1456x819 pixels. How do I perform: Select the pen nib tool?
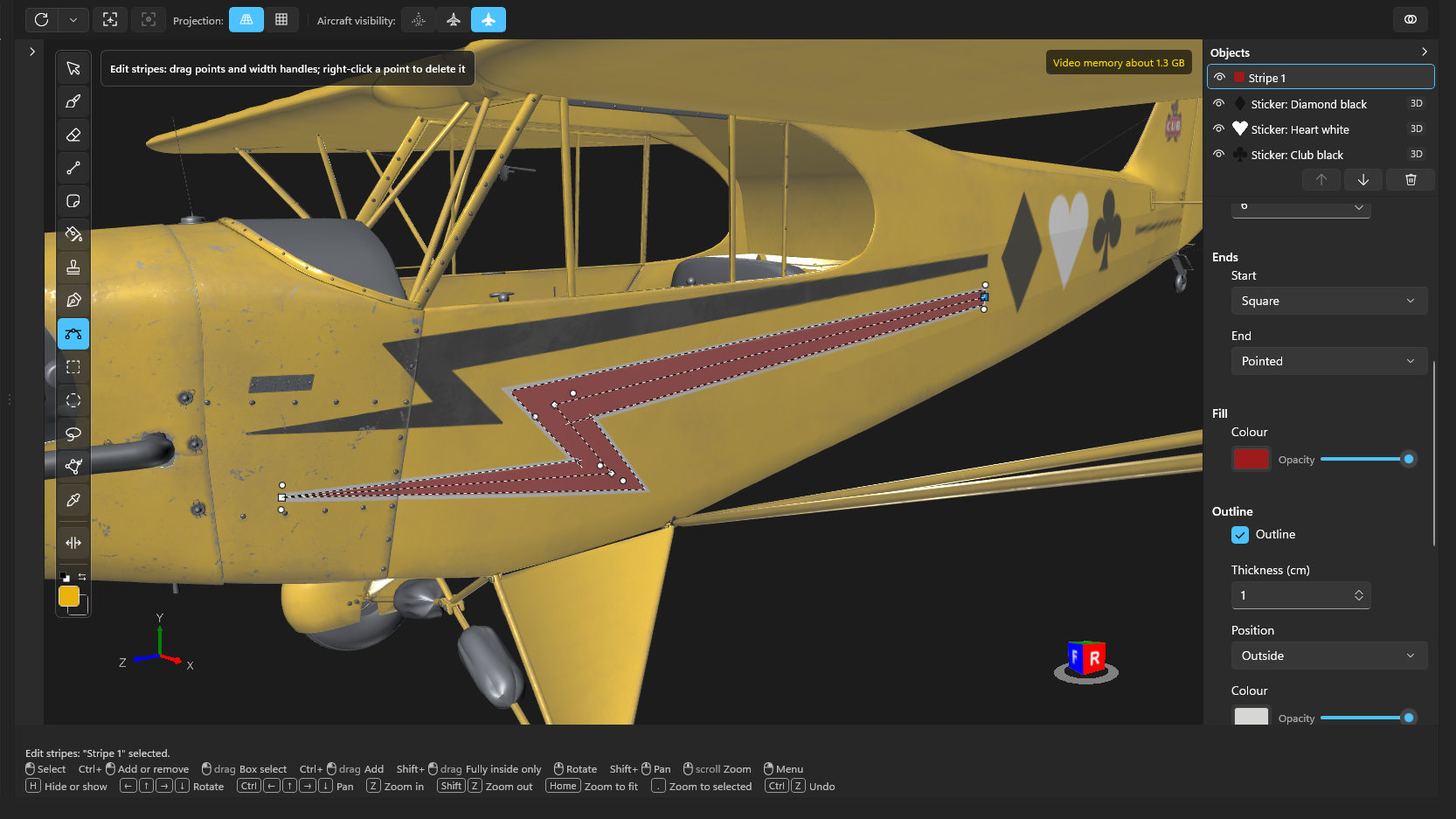pyautogui.click(x=73, y=301)
